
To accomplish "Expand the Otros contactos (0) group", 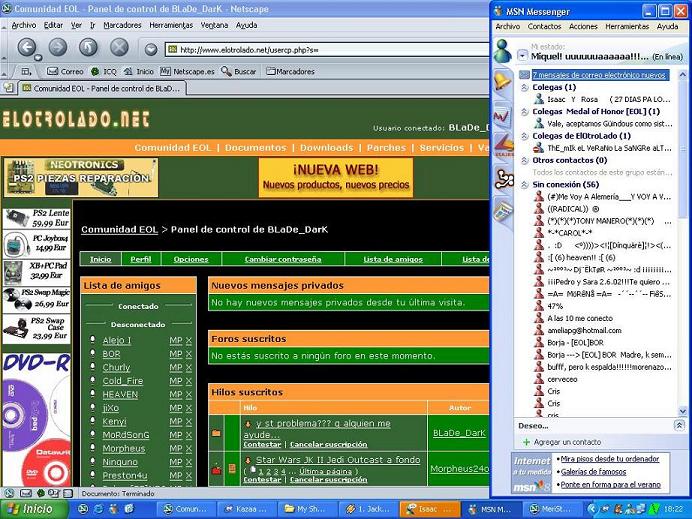I will (525, 160).
